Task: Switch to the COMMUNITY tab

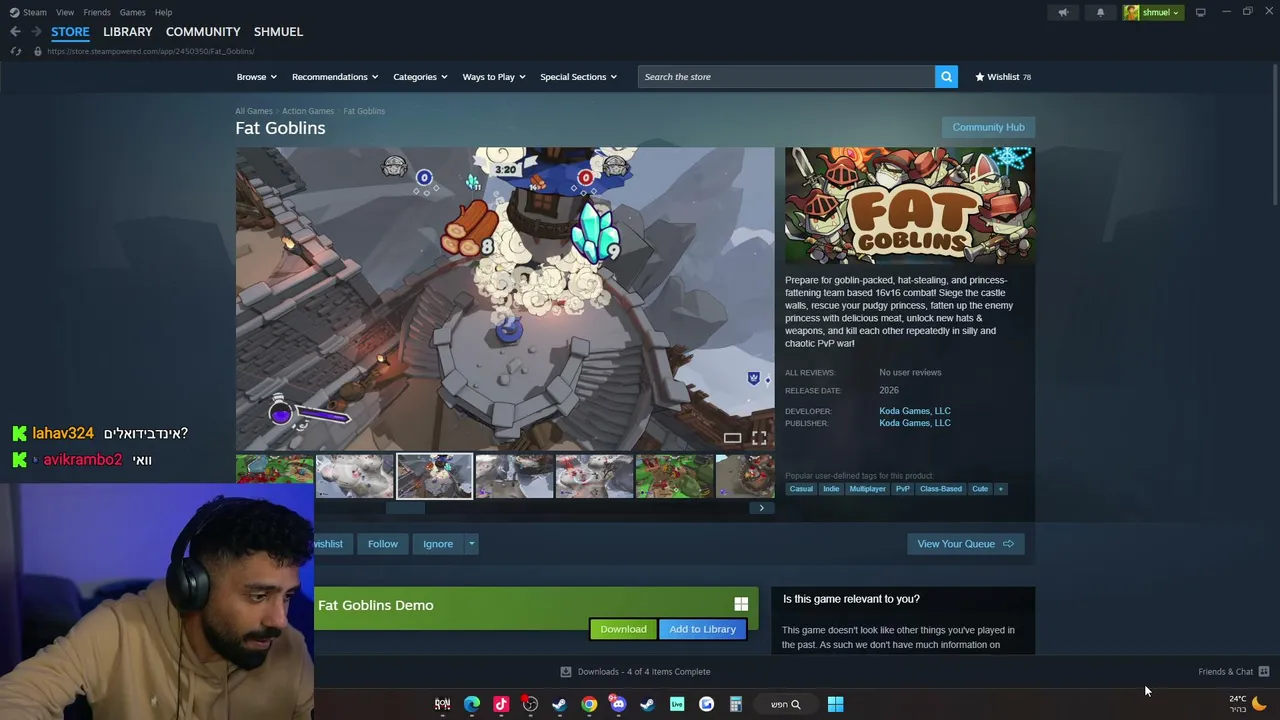Action: click(203, 32)
